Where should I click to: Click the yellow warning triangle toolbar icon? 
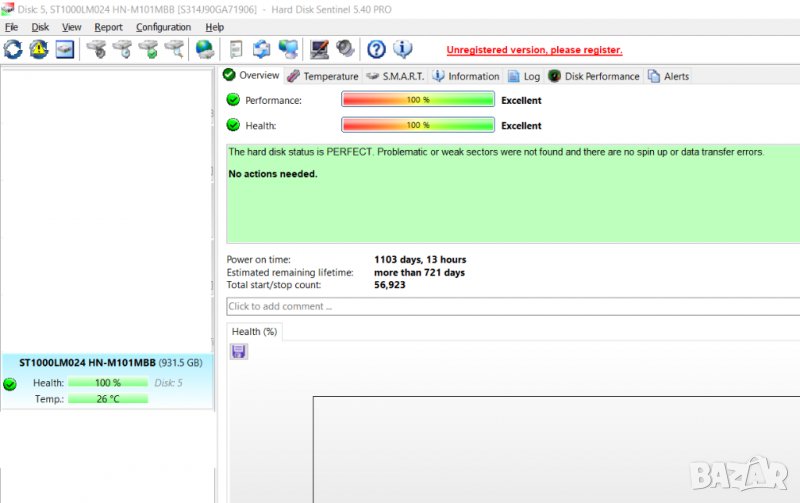coord(39,49)
